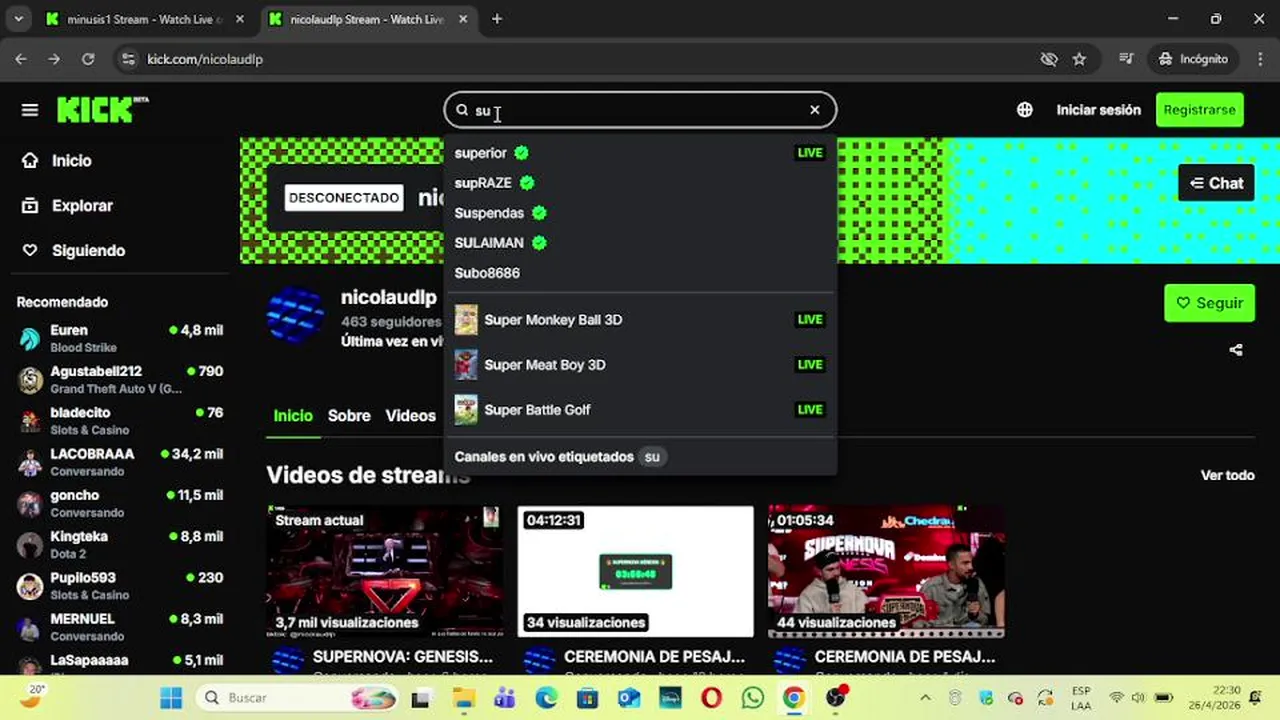This screenshot has height=720, width=1280.
Task: Click Super Monkey Ball 3D cover icon
Action: (x=466, y=320)
